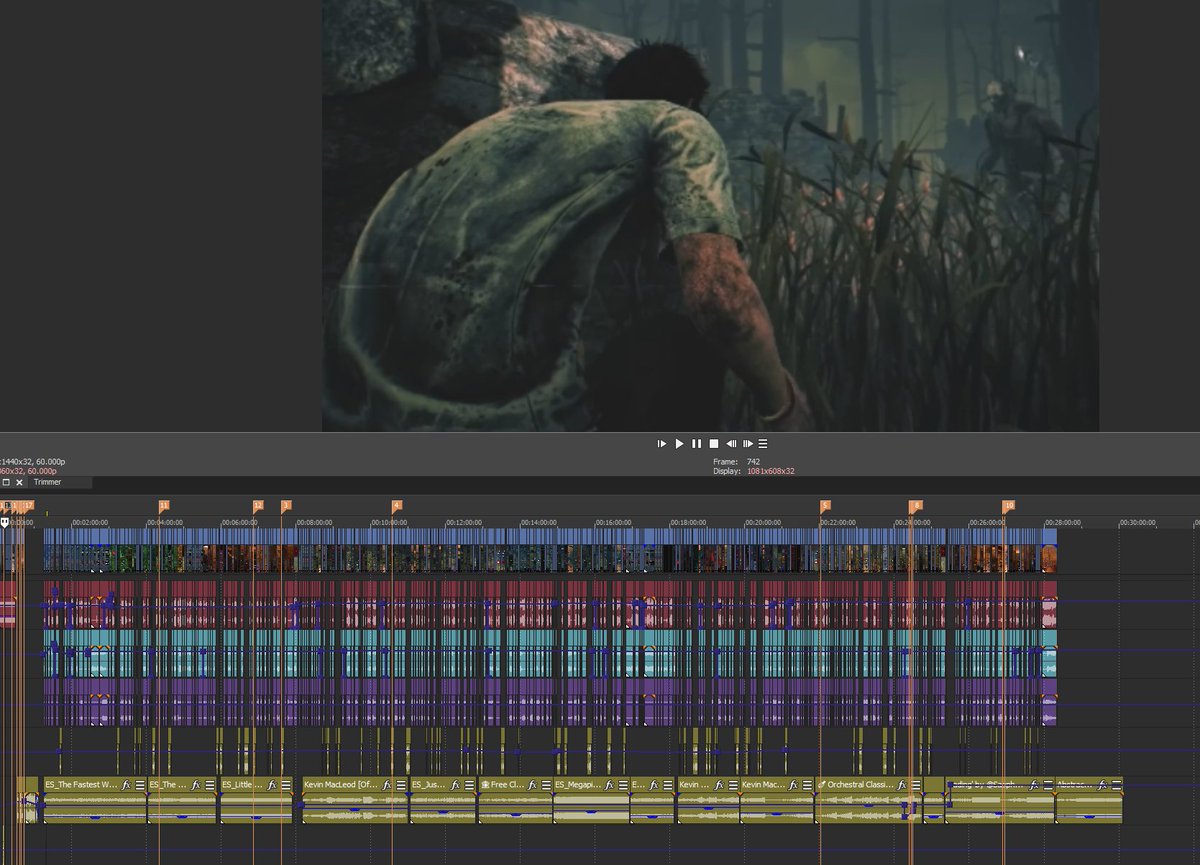Open event FX on the Orchestral Classics clip
Image resolution: width=1200 pixels, height=865 pixels.
click(902, 784)
